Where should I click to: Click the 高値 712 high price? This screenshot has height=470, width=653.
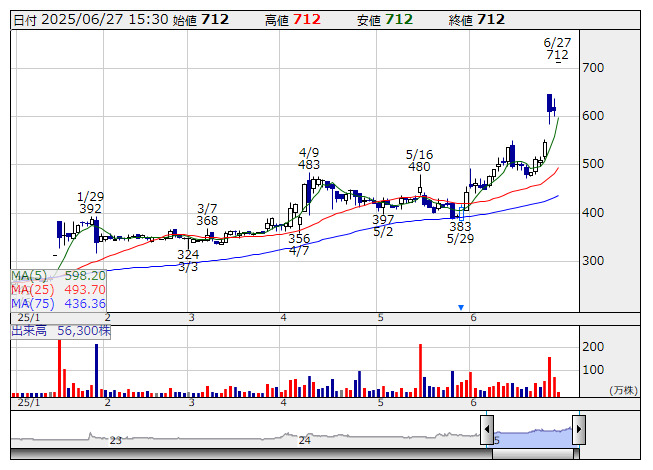pos(293,20)
